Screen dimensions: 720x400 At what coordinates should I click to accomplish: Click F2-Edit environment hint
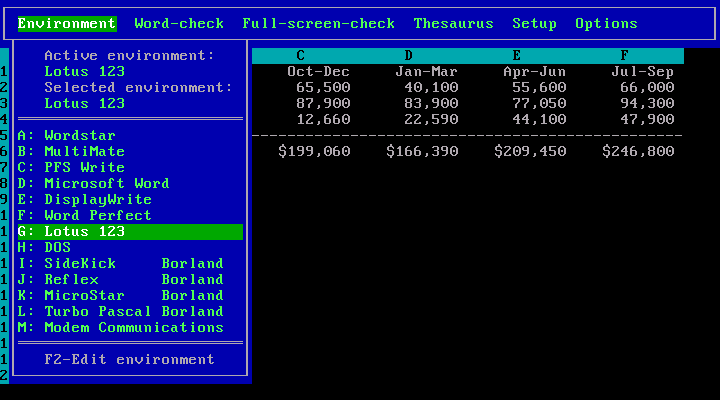tap(129, 360)
